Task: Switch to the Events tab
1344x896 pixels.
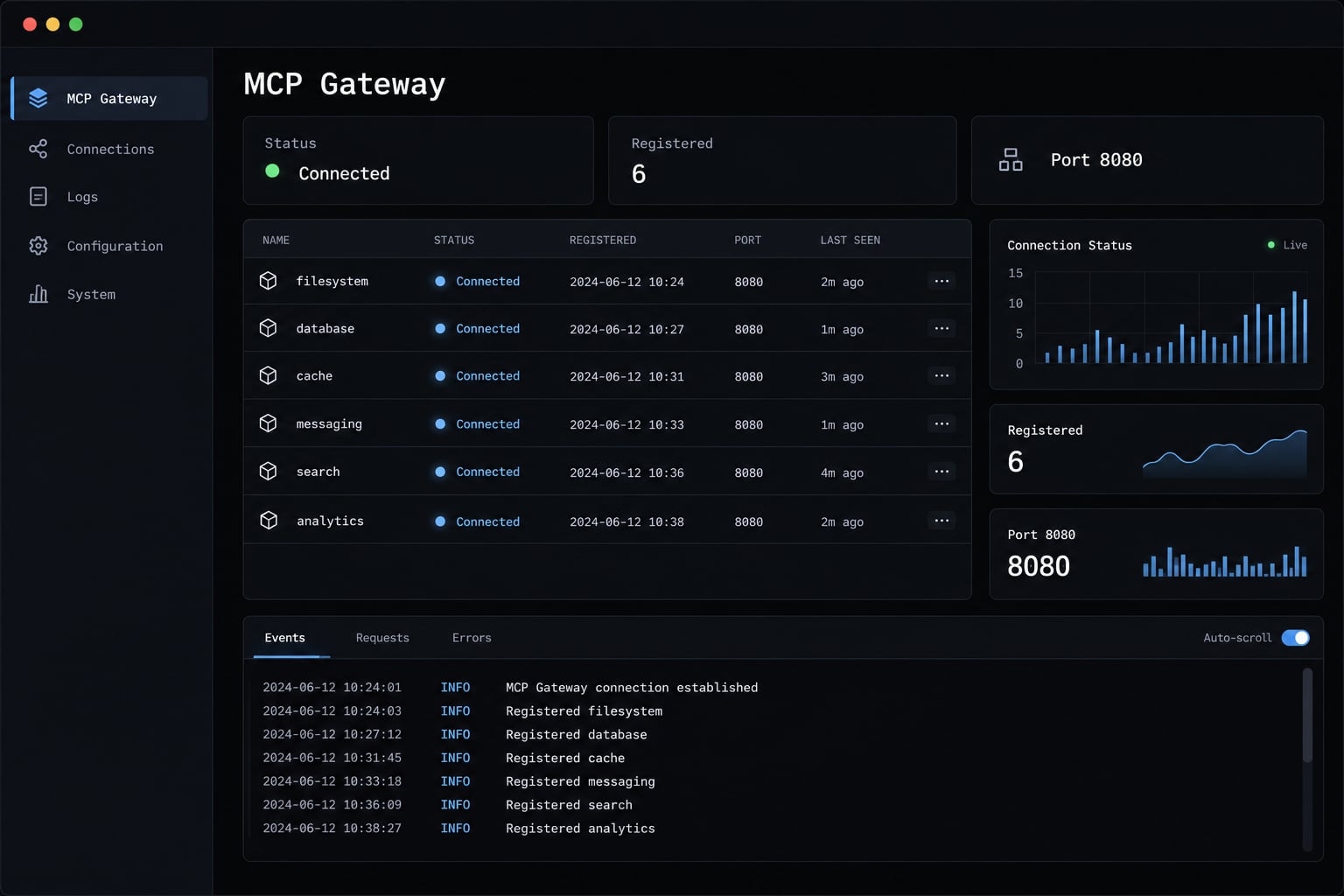Action: (285, 638)
